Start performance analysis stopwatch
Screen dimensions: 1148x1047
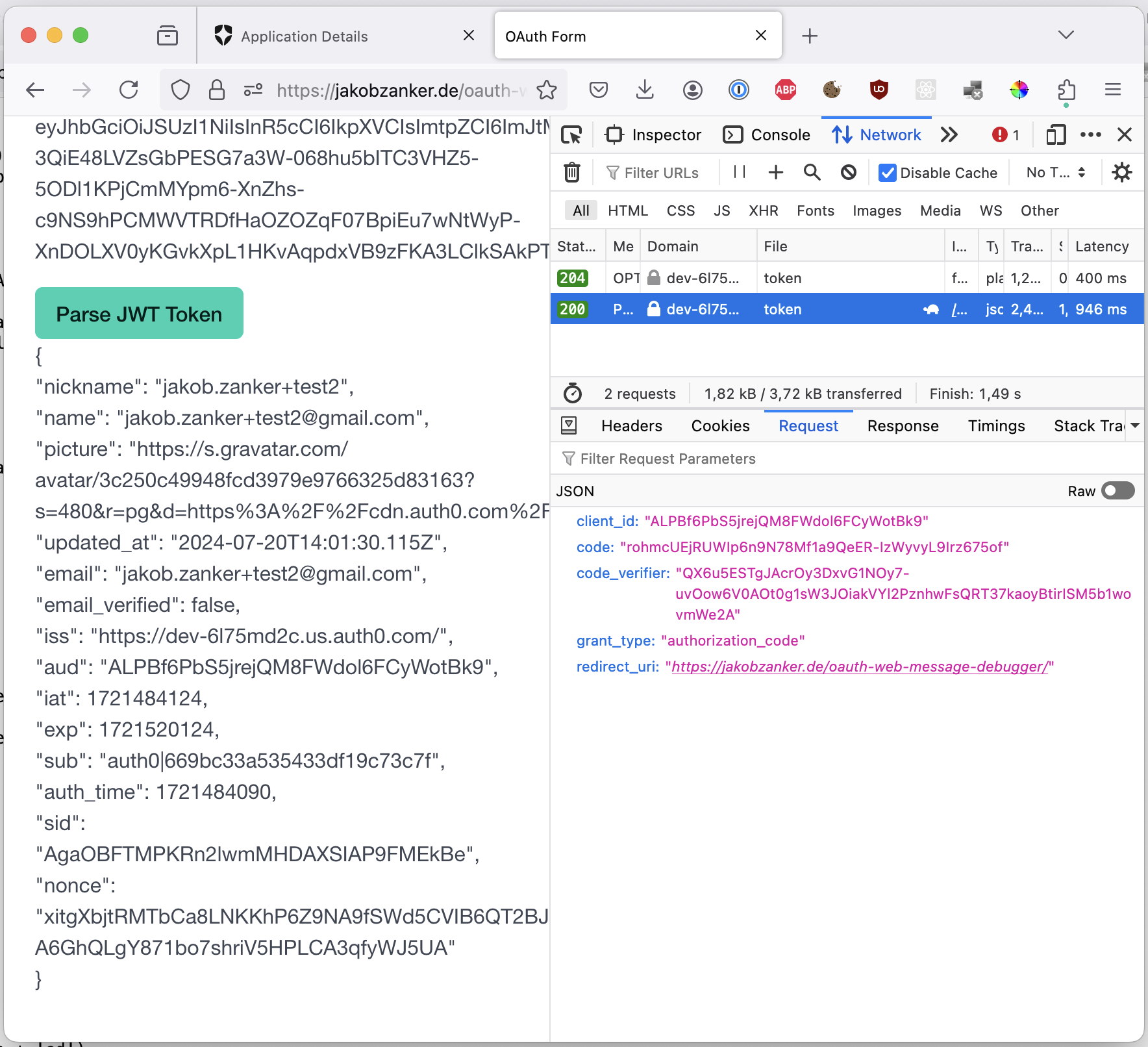[573, 394]
